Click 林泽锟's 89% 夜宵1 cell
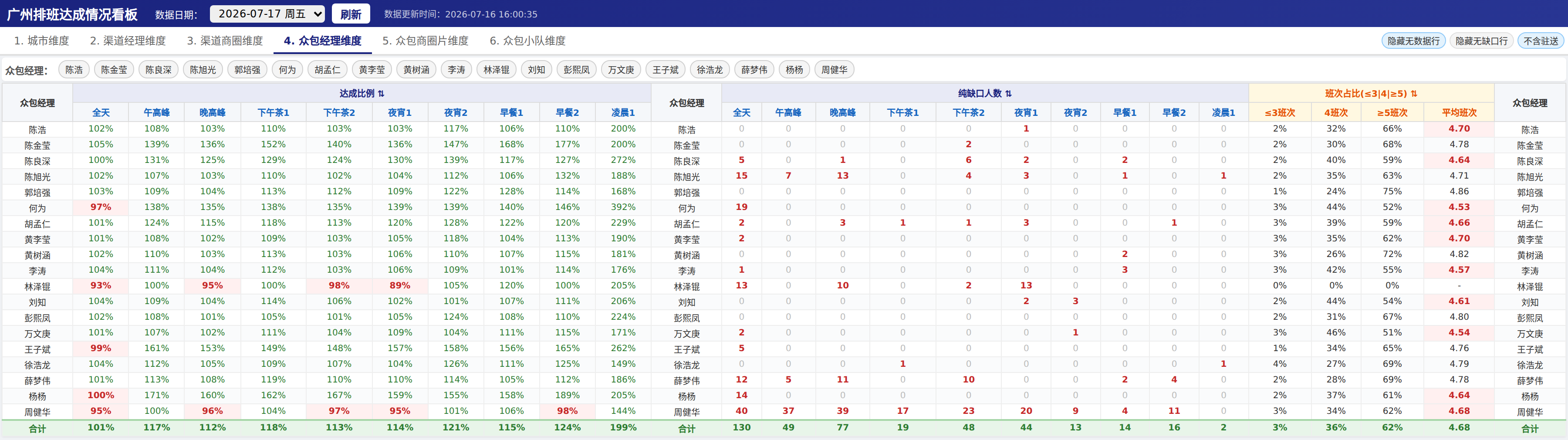This screenshot has height=440, width=1568. click(x=400, y=285)
